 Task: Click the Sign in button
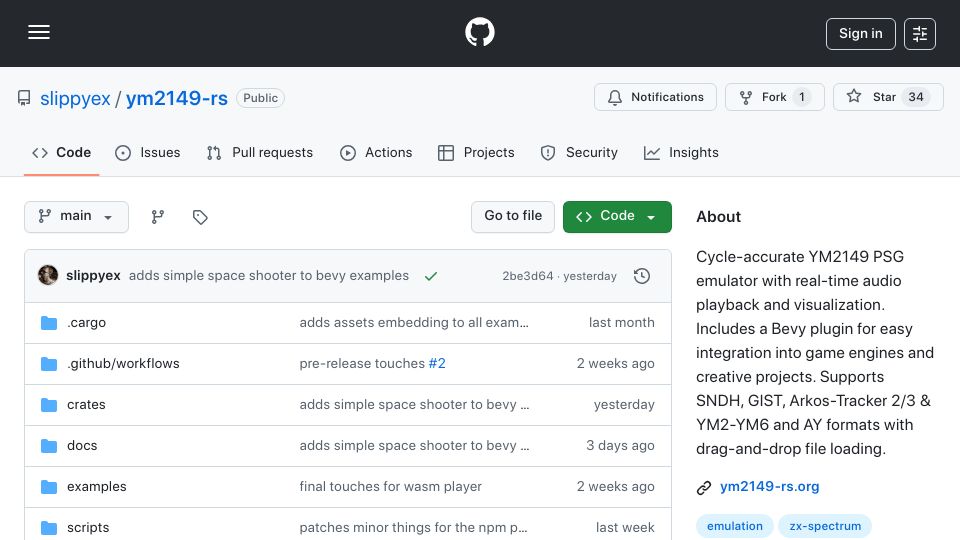(x=860, y=34)
